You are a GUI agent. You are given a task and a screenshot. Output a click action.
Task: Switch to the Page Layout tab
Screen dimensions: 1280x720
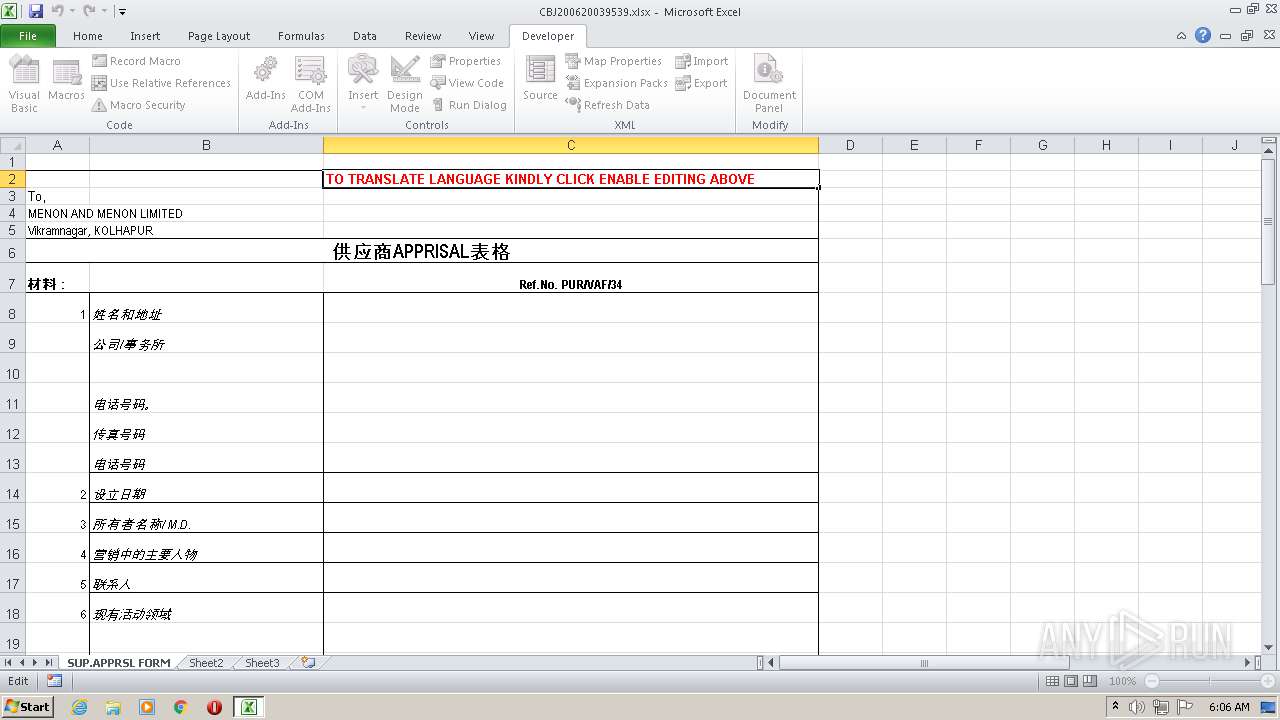click(219, 36)
